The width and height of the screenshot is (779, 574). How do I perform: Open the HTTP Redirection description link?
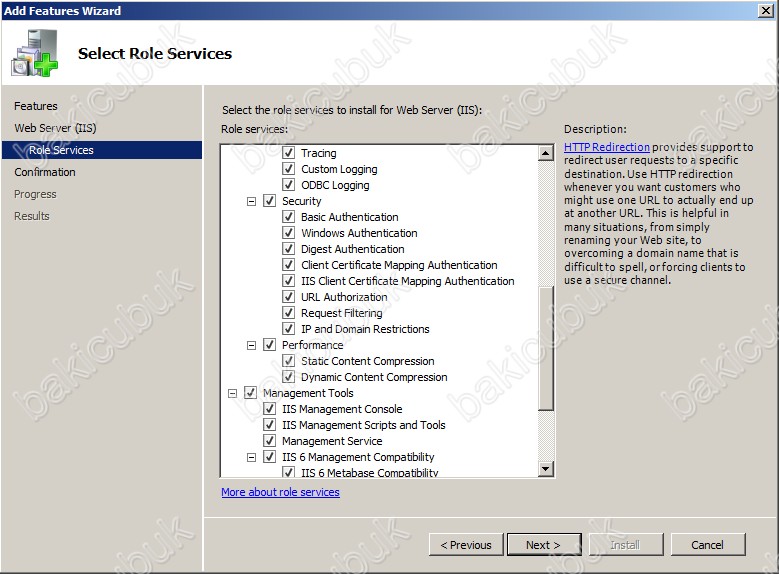click(607, 147)
